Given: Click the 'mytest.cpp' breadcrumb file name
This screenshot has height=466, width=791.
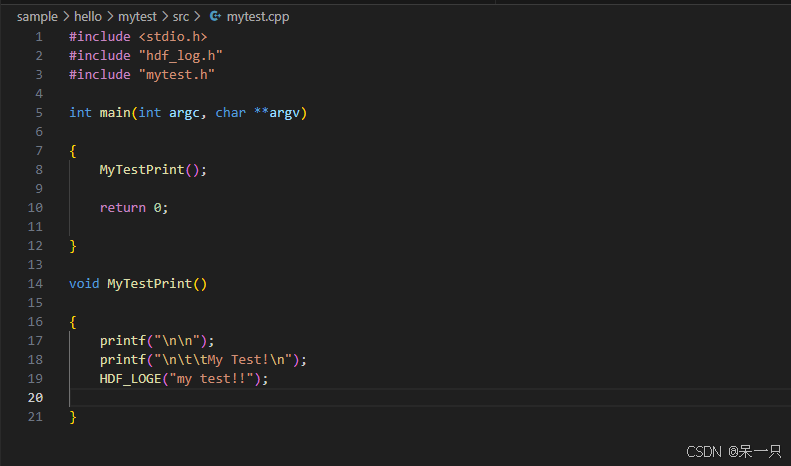Looking at the screenshot, I should (258, 17).
